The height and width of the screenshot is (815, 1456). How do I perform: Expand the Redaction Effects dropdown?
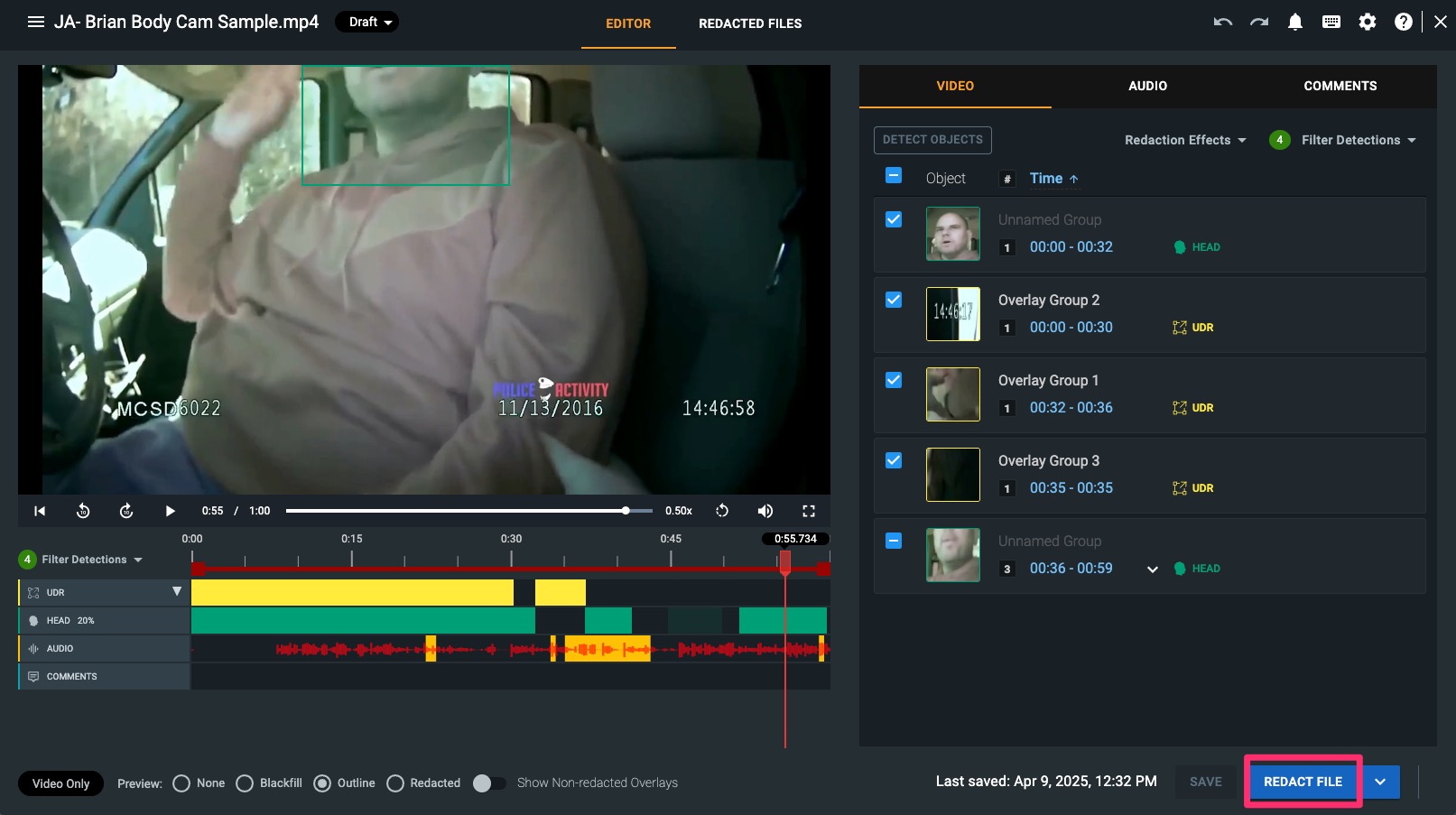[x=1185, y=140]
